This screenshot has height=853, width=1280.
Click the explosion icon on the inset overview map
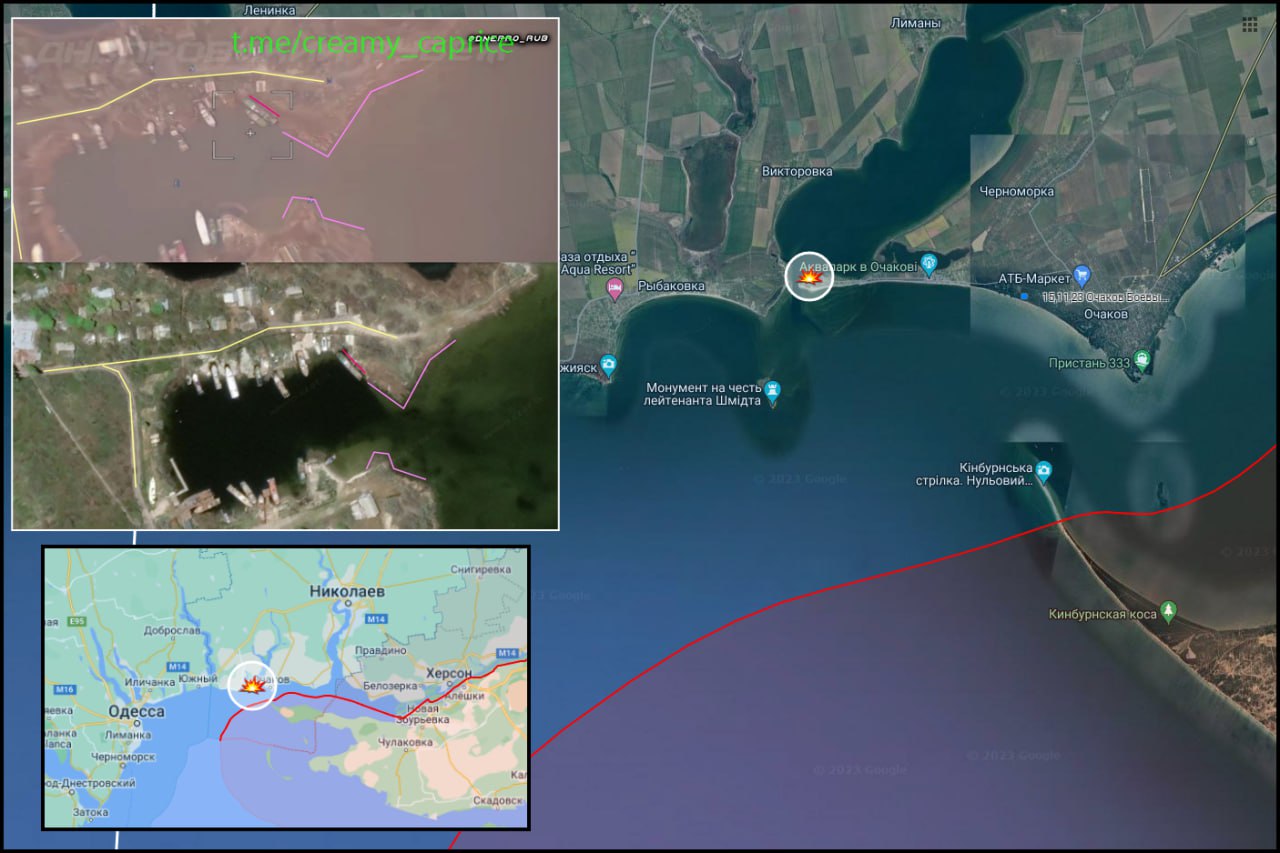tap(252, 686)
